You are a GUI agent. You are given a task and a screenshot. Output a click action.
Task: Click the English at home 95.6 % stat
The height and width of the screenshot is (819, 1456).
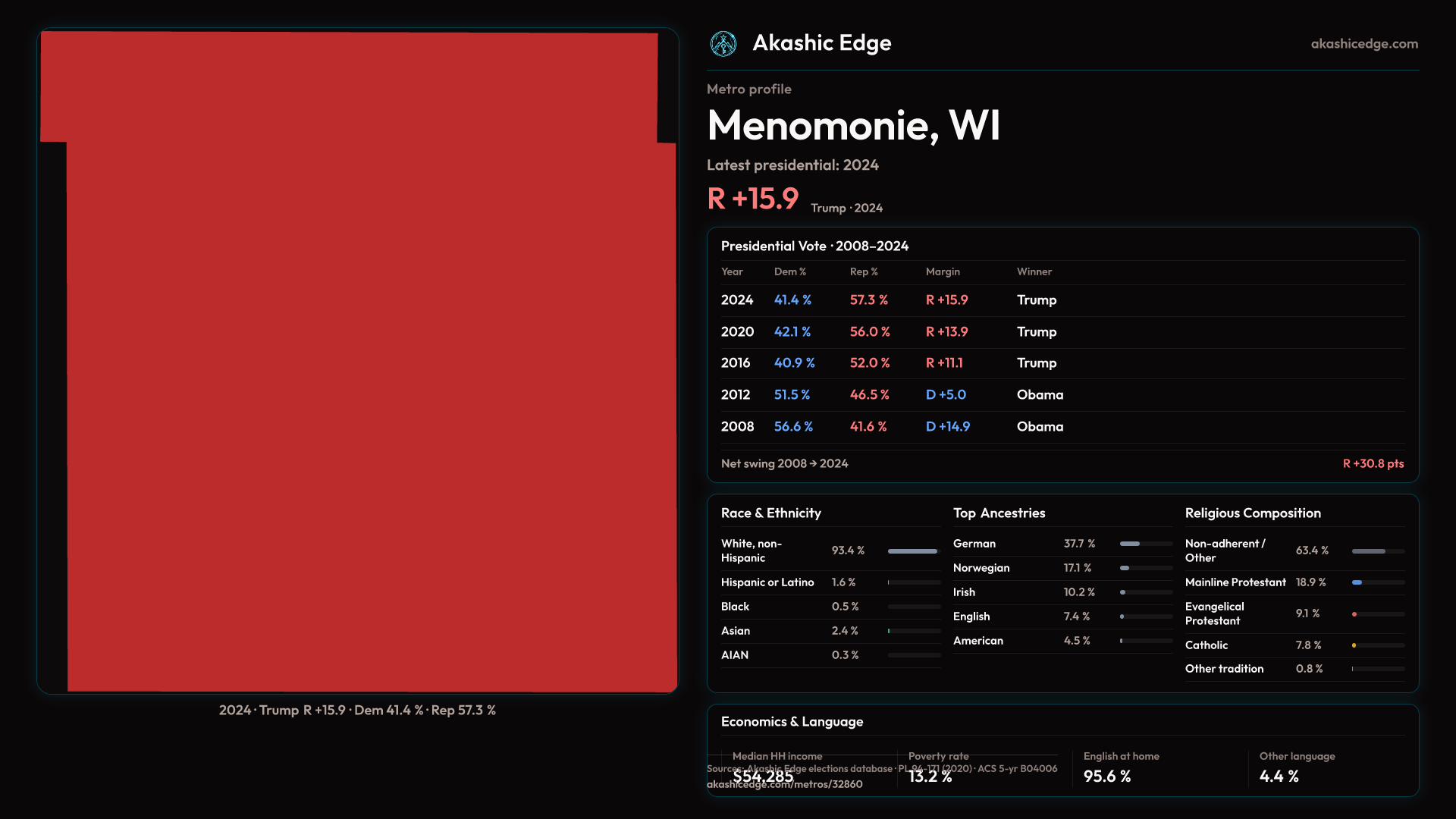(1106, 777)
